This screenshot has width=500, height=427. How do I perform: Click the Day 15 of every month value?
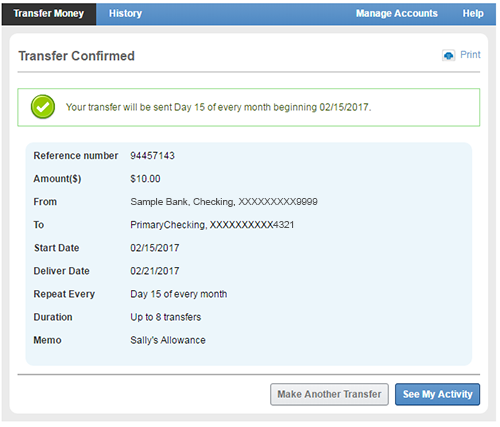tap(179, 294)
